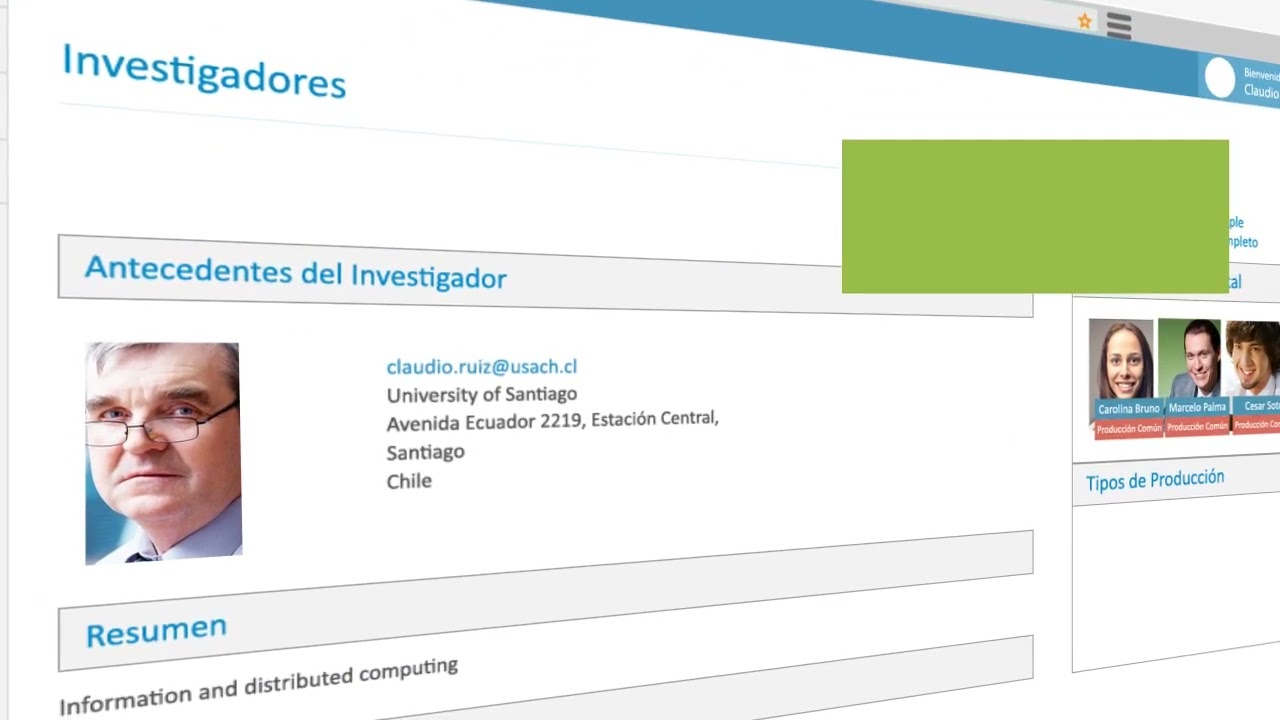
Task: Click the Information and distributed computing text
Action: pyautogui.click(x=258, y=686)
